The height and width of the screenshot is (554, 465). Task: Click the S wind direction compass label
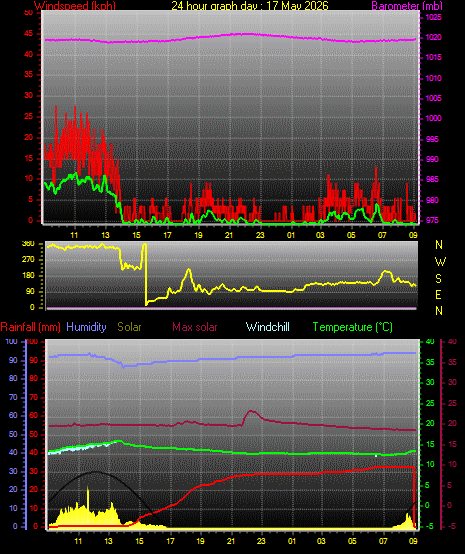click(x=438, y=279)
